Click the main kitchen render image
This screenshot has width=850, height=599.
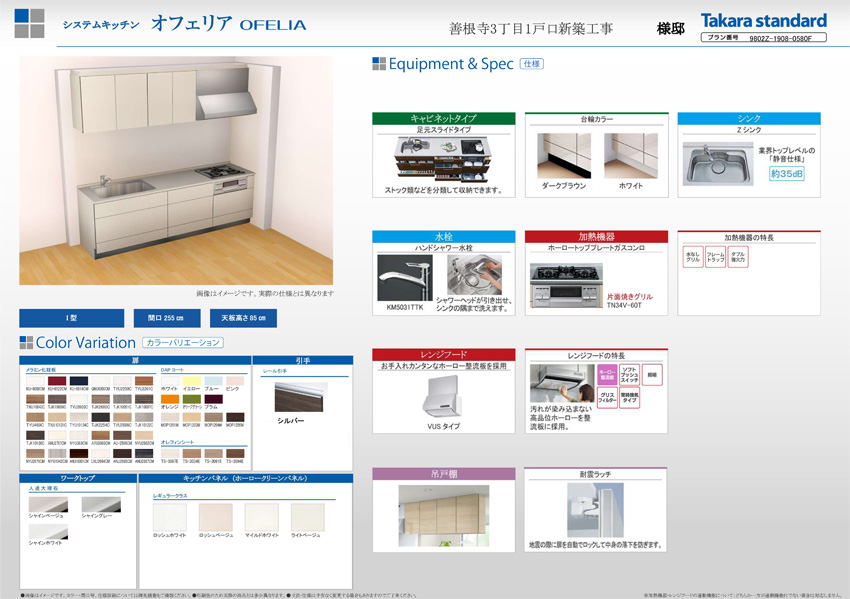[x=176, y=170]
